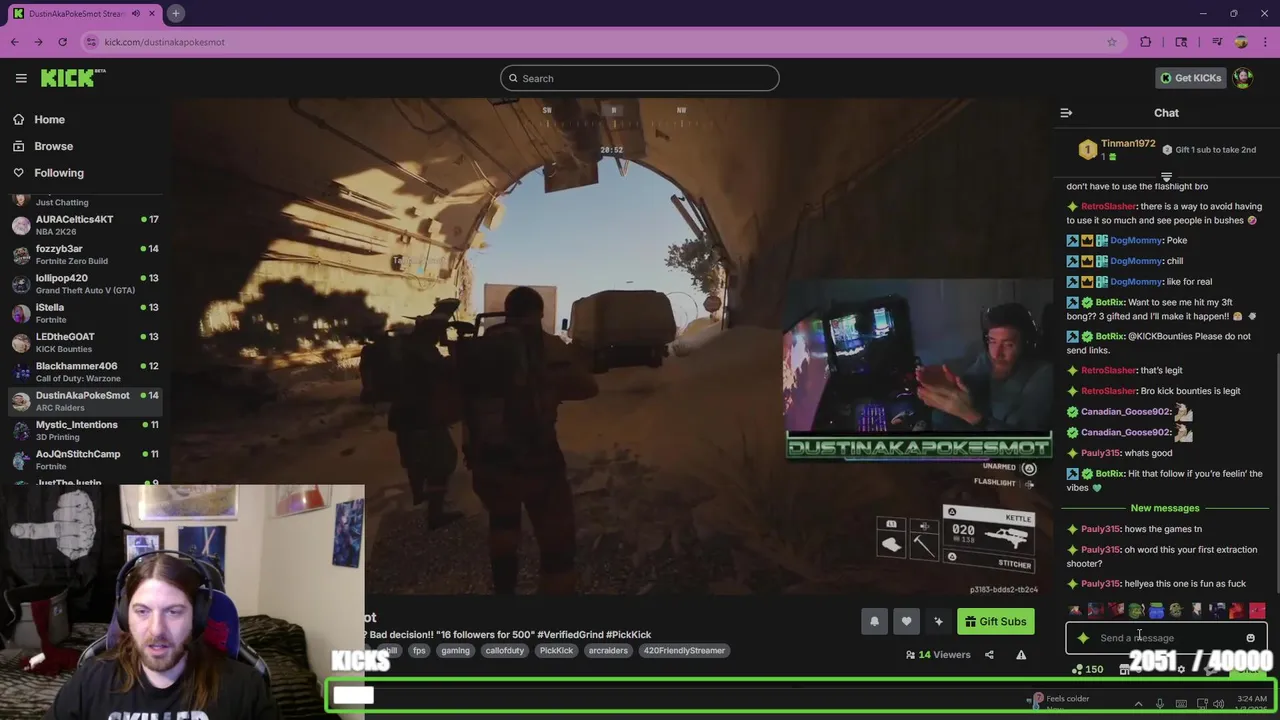1280x720 pixels.
Task: Click the fps stream tag
Action: coord(419,651)
